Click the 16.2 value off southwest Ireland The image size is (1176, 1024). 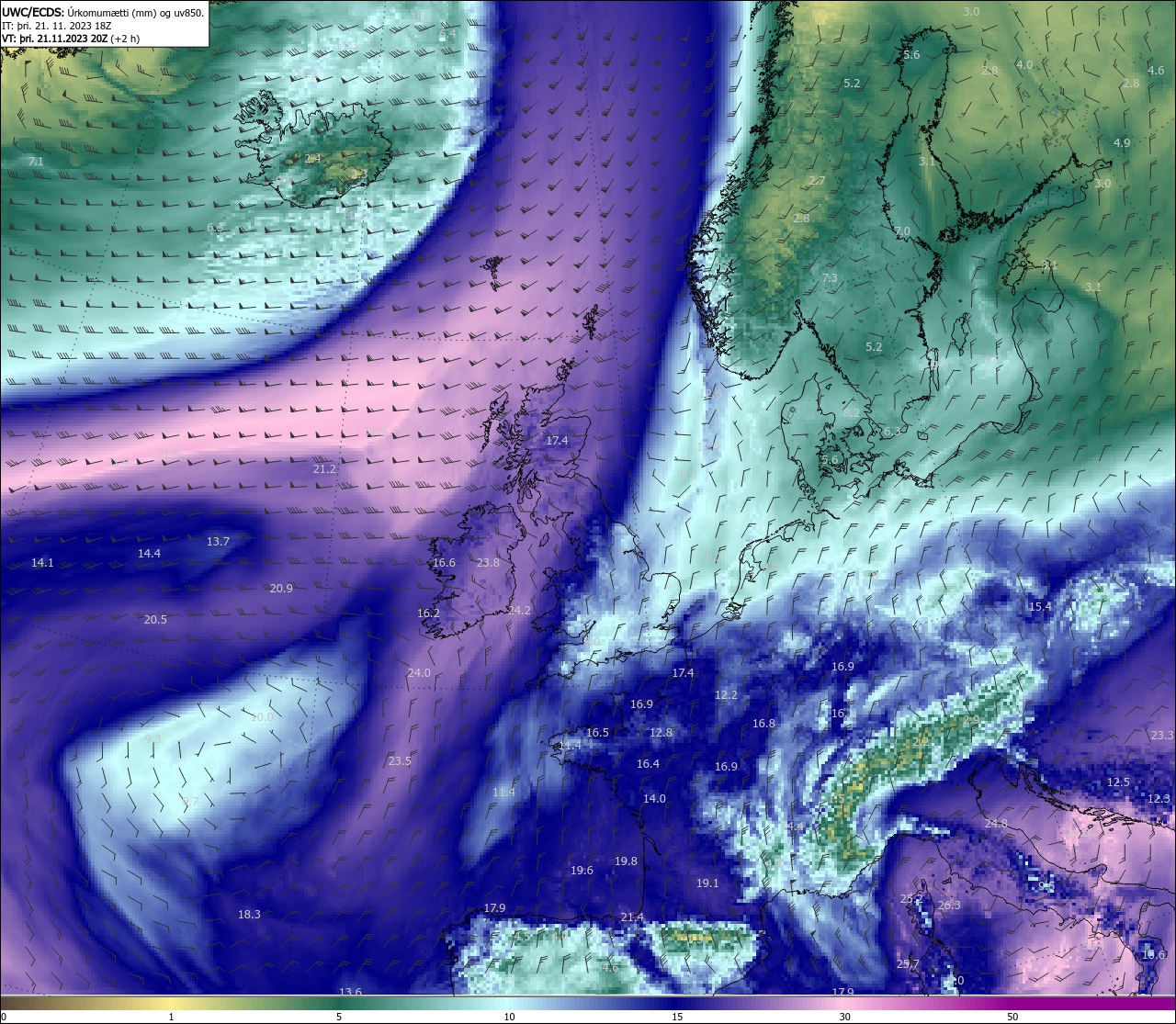click(428, 613)
